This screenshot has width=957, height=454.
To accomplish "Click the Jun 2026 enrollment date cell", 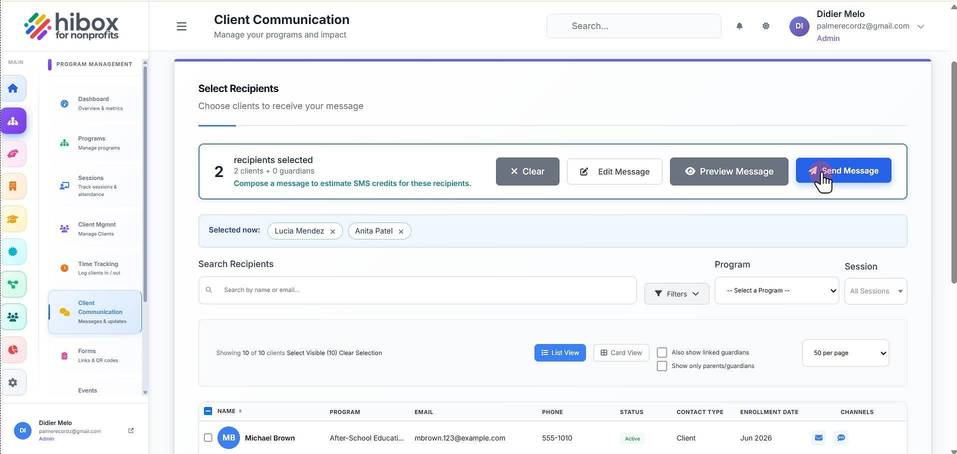I will point(757,438).
